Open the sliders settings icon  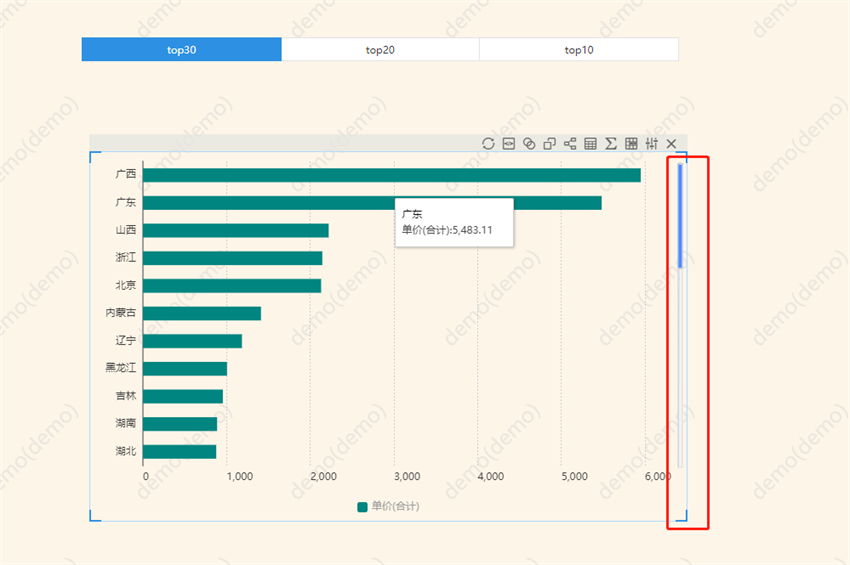pyautogui.click(x=652, y=144)
